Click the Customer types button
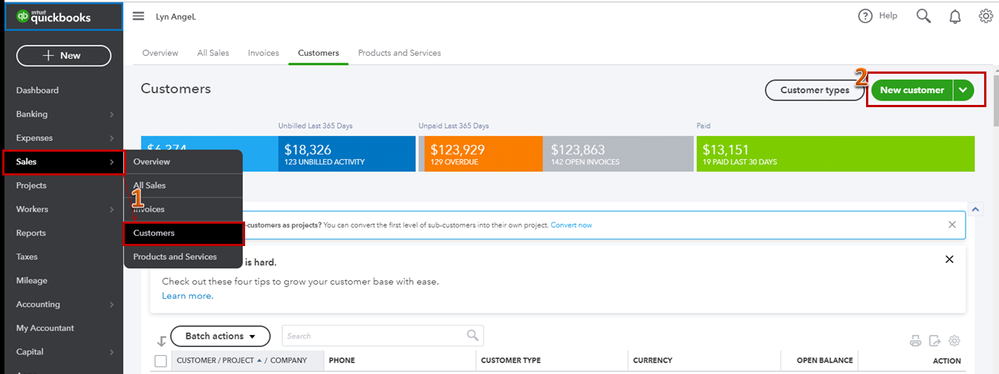This screenshot has width=999, height=374. pos(814,90)
